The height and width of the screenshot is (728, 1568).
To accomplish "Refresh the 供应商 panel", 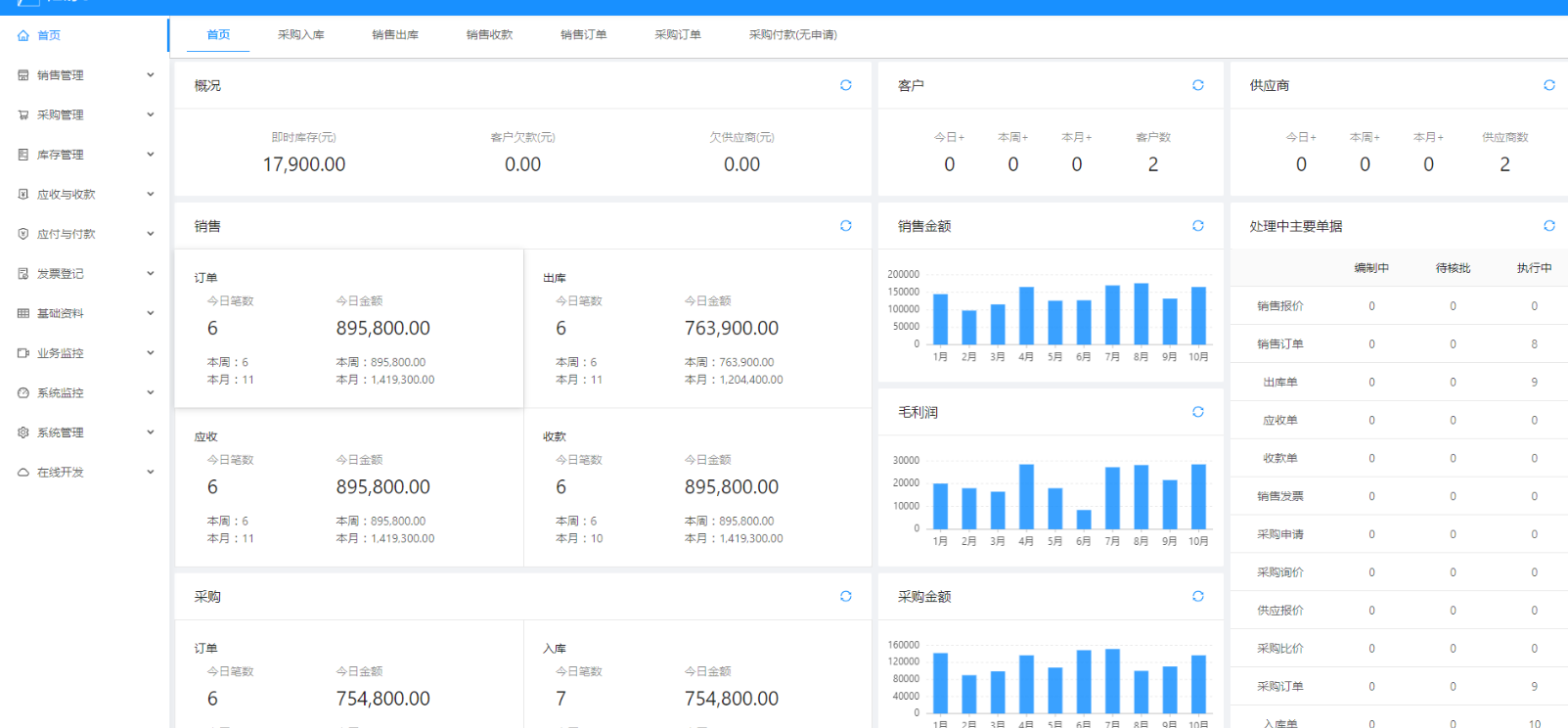I will pyautogui.click(x=1549, y=85).
